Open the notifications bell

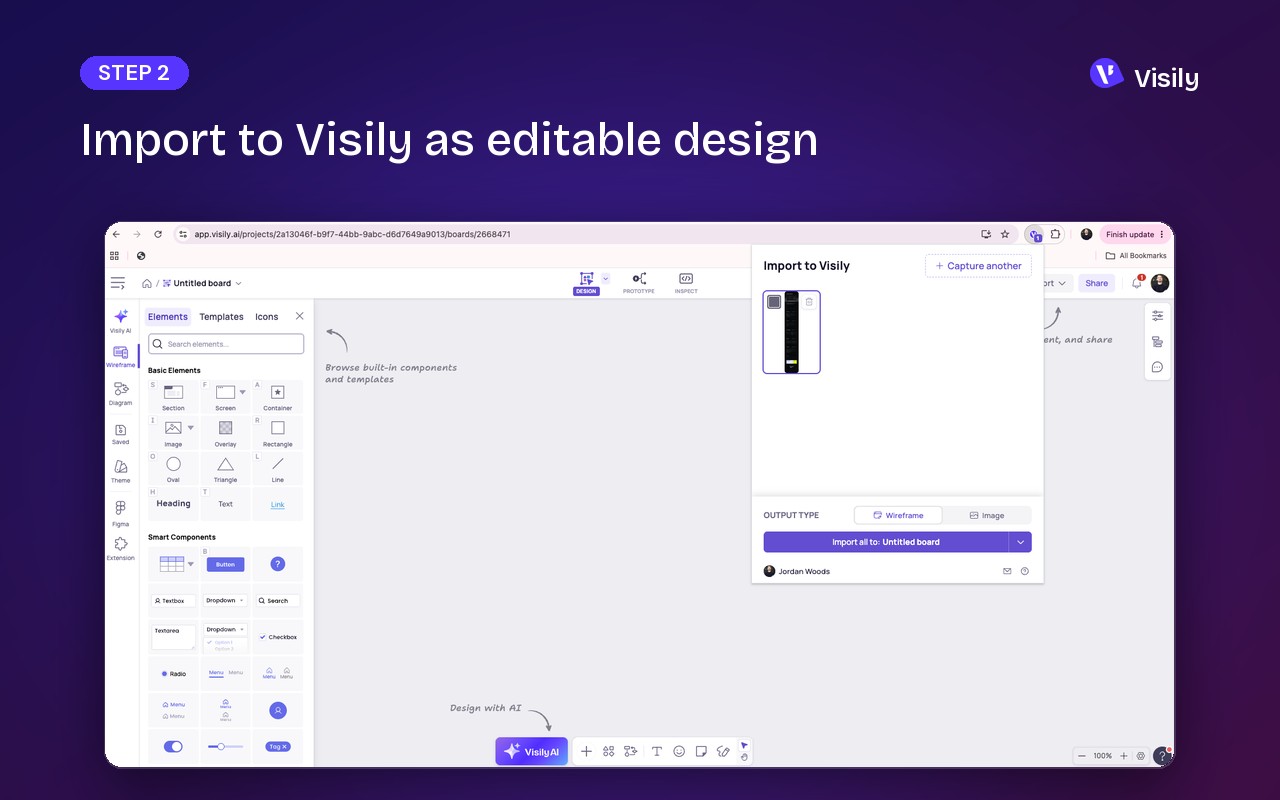click(x=1137, y=283)
